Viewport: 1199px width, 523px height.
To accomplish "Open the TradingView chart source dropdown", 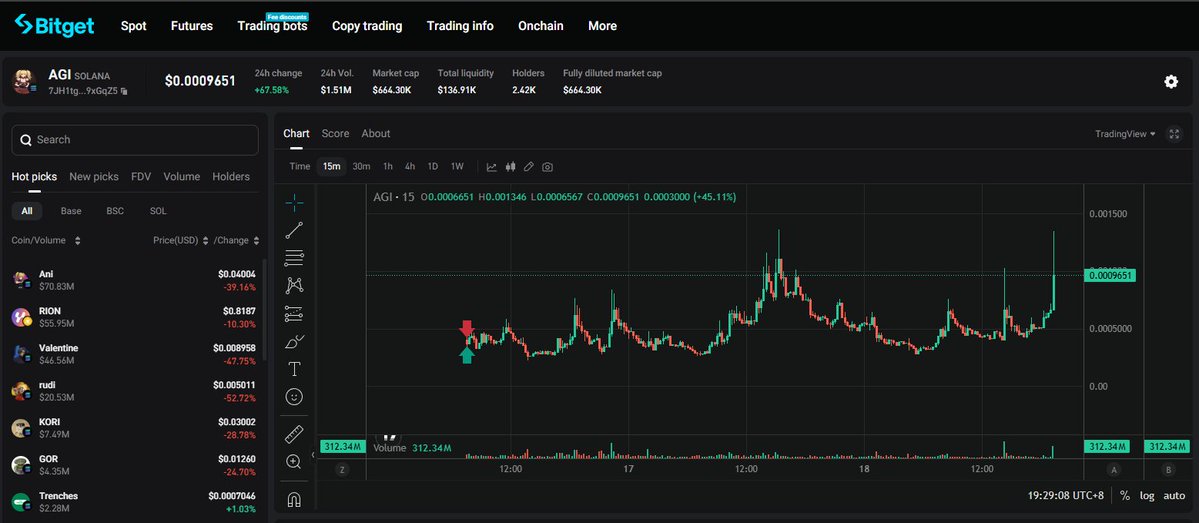I will [x=1125, y=134].
